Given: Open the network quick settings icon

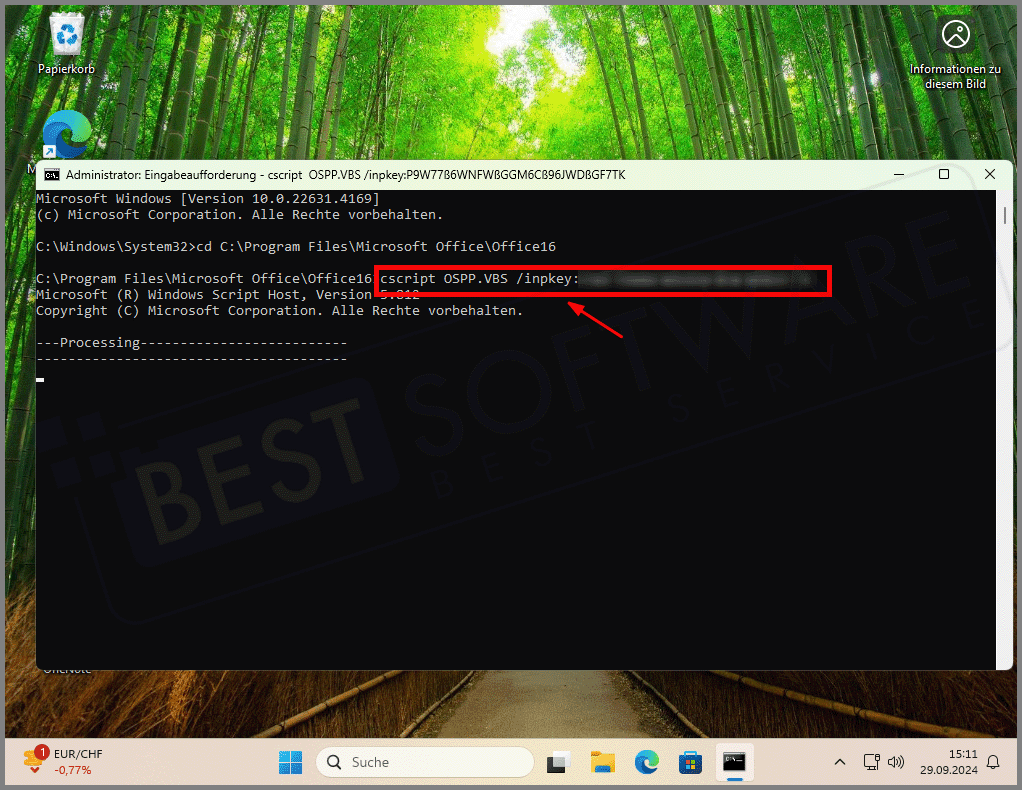Looking at the screenshot, I should (871, 762).
